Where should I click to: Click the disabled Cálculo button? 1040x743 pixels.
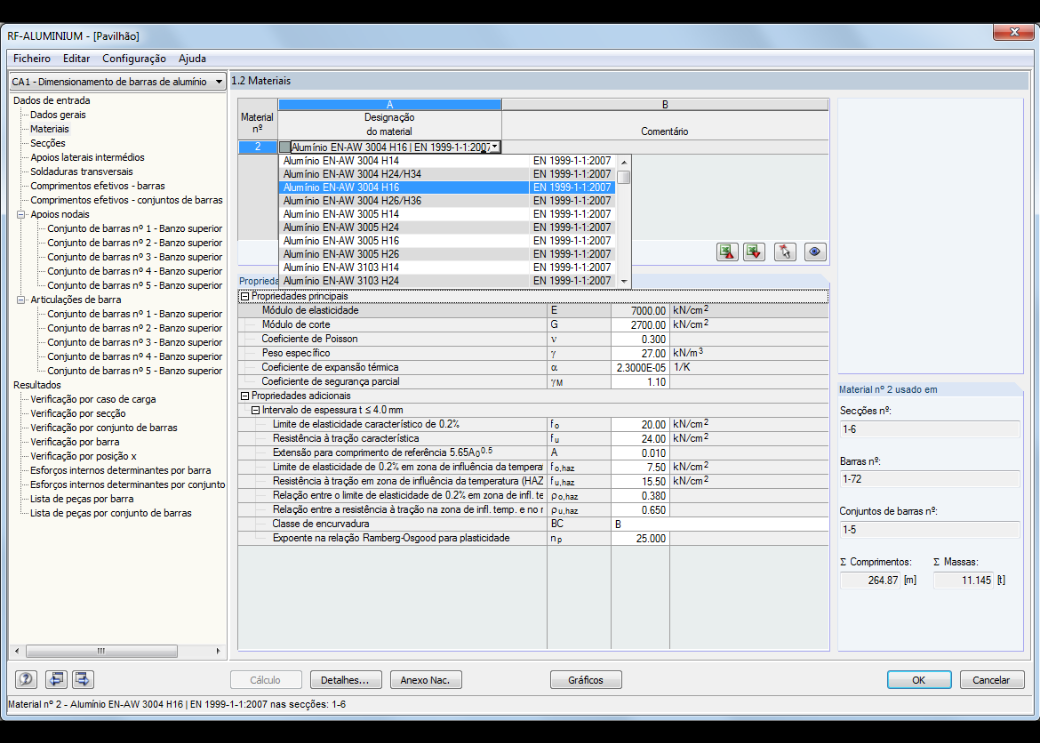point(265,680)
